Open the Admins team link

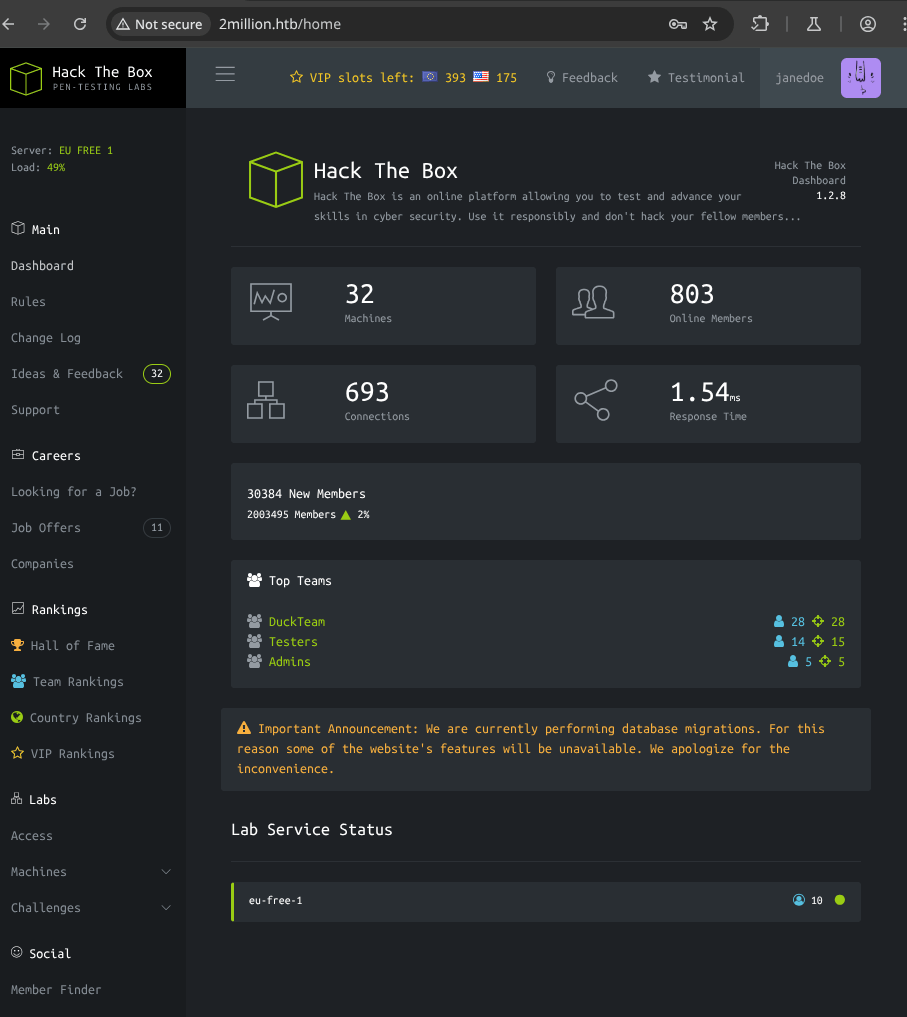point(289,662)
